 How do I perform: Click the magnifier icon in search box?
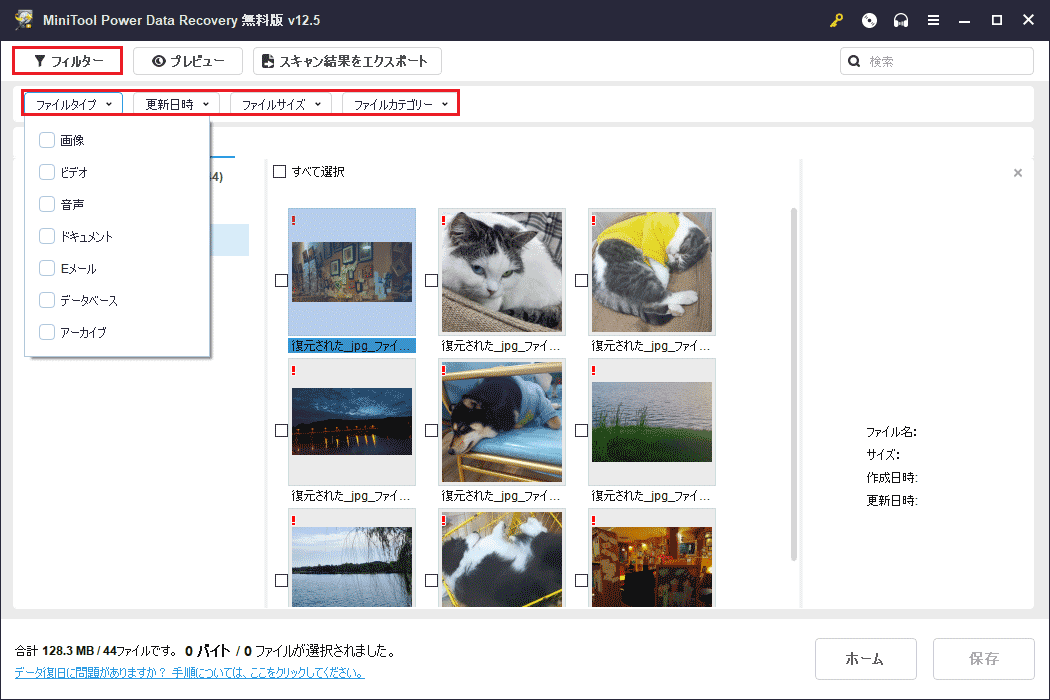[x=854, y=62]
